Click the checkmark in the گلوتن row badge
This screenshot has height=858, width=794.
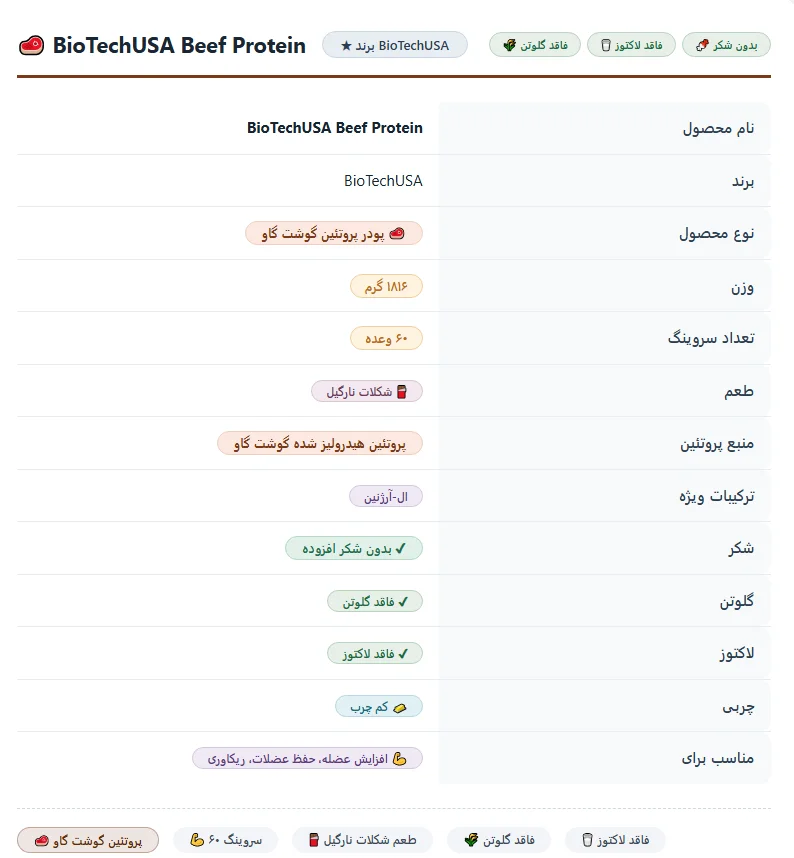click(x=403, y=602)
